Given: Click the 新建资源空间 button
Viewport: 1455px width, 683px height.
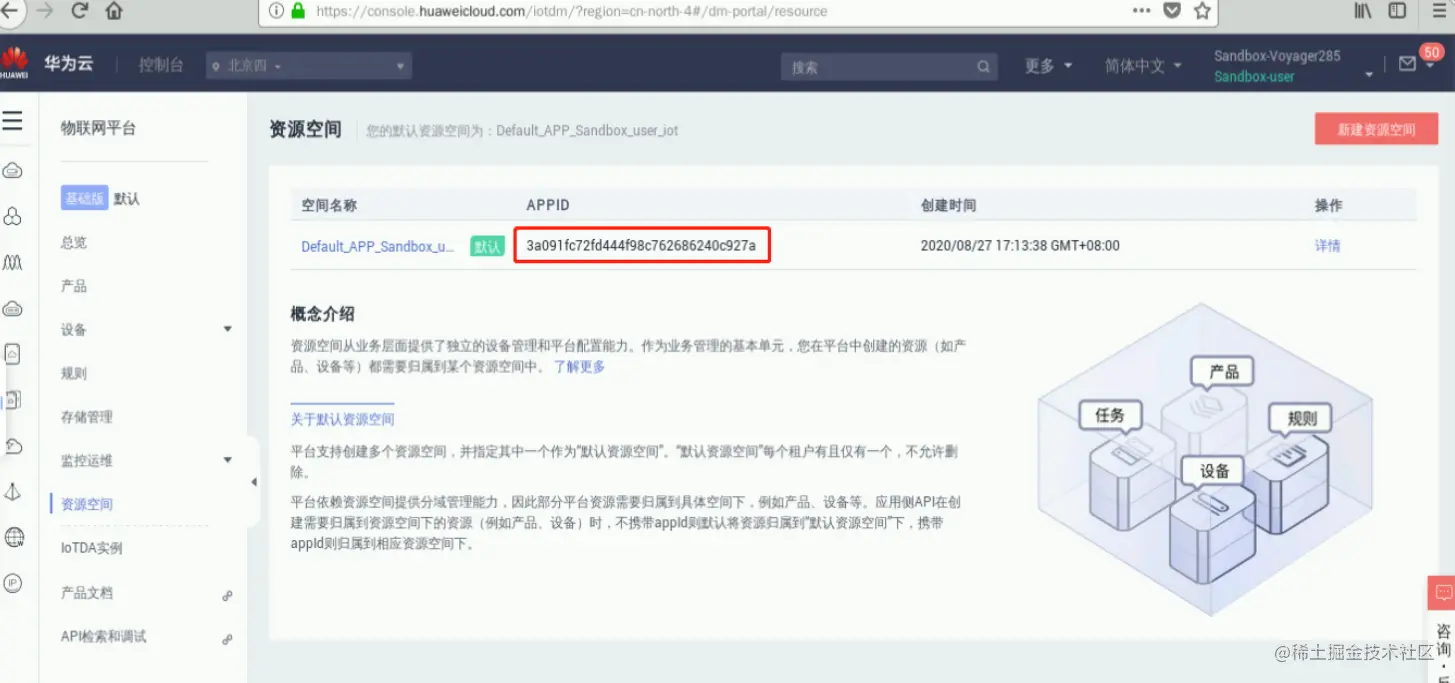Looking at the screenshot, I should pos(1376,129).
